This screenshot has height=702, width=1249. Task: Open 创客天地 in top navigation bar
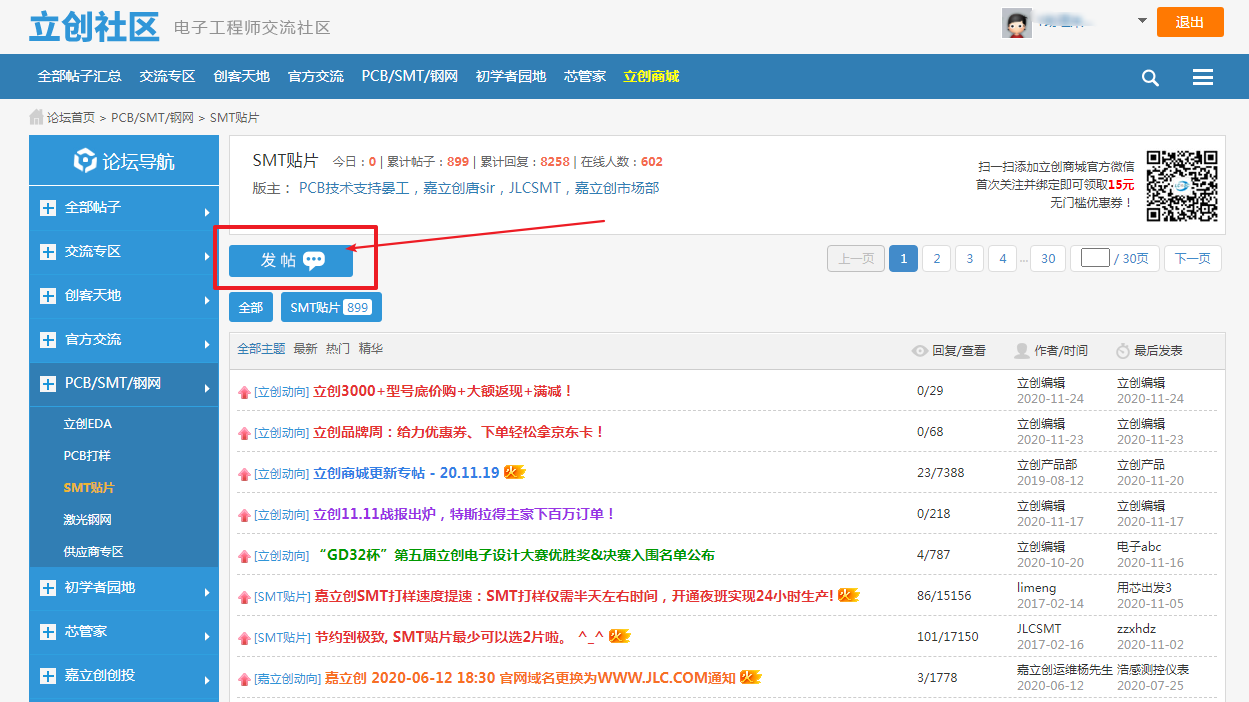tap(241, 76)
